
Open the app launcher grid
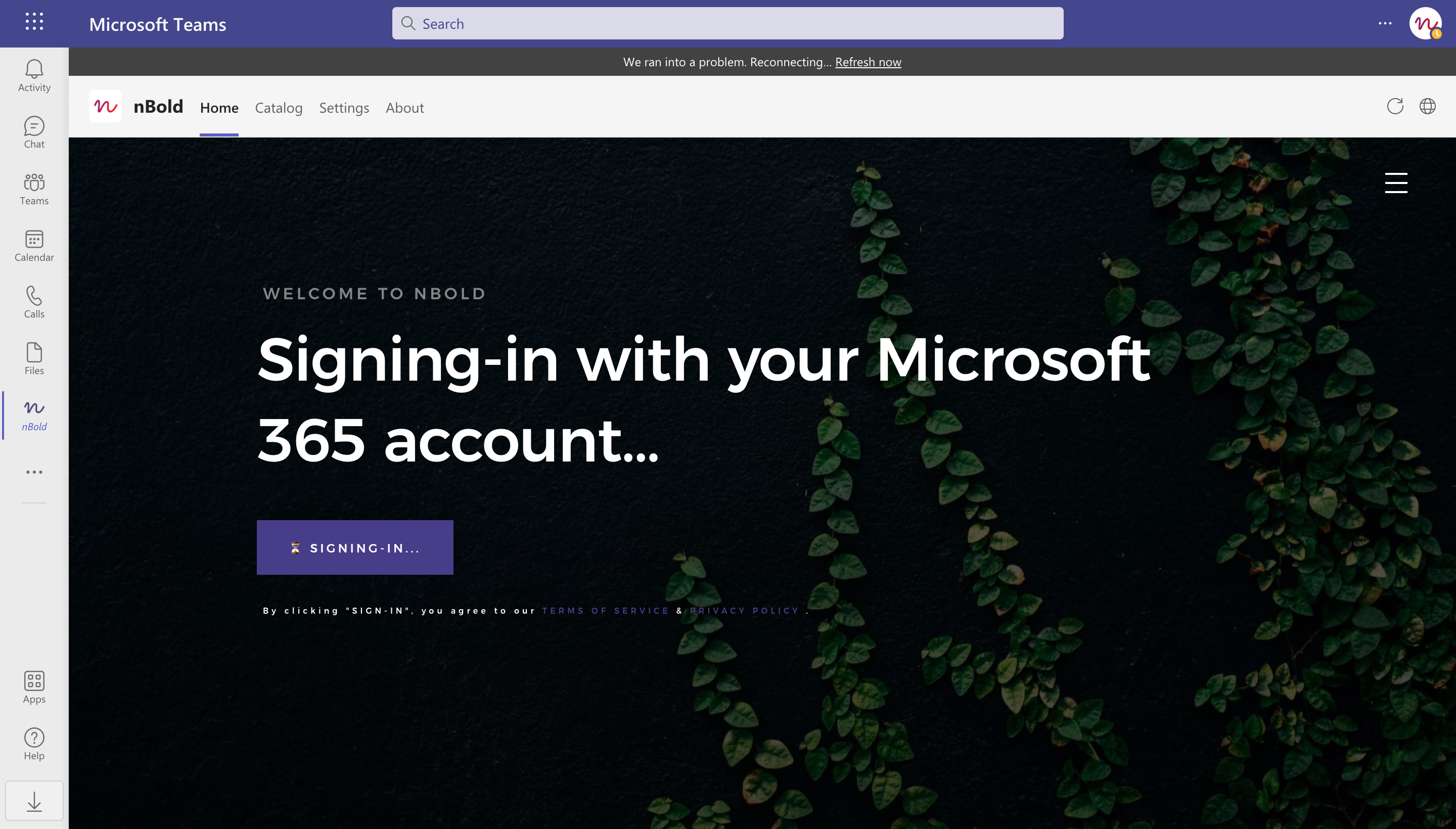point(34,22)
